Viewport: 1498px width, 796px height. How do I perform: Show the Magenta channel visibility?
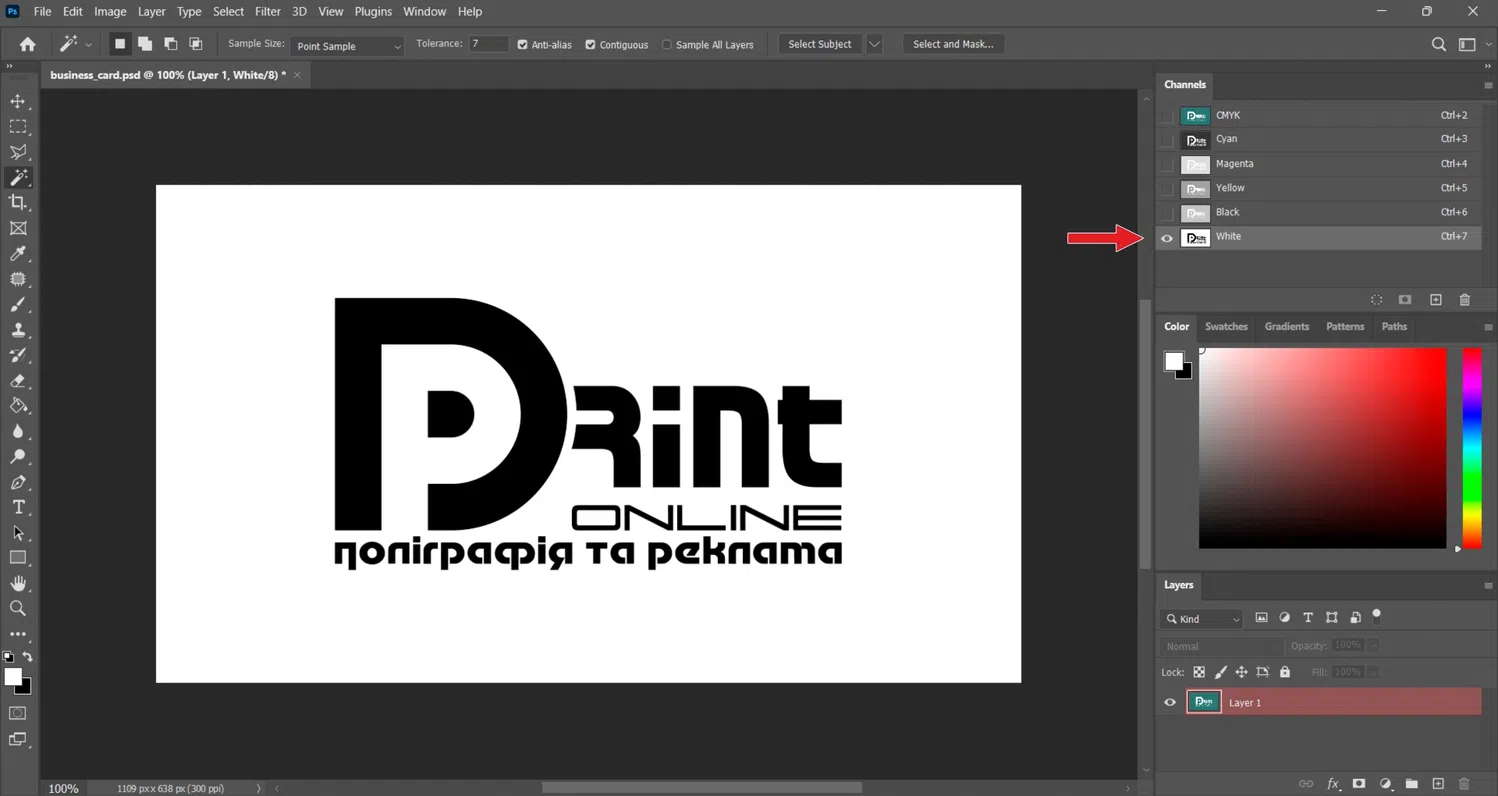click(x=1167, y=165)
